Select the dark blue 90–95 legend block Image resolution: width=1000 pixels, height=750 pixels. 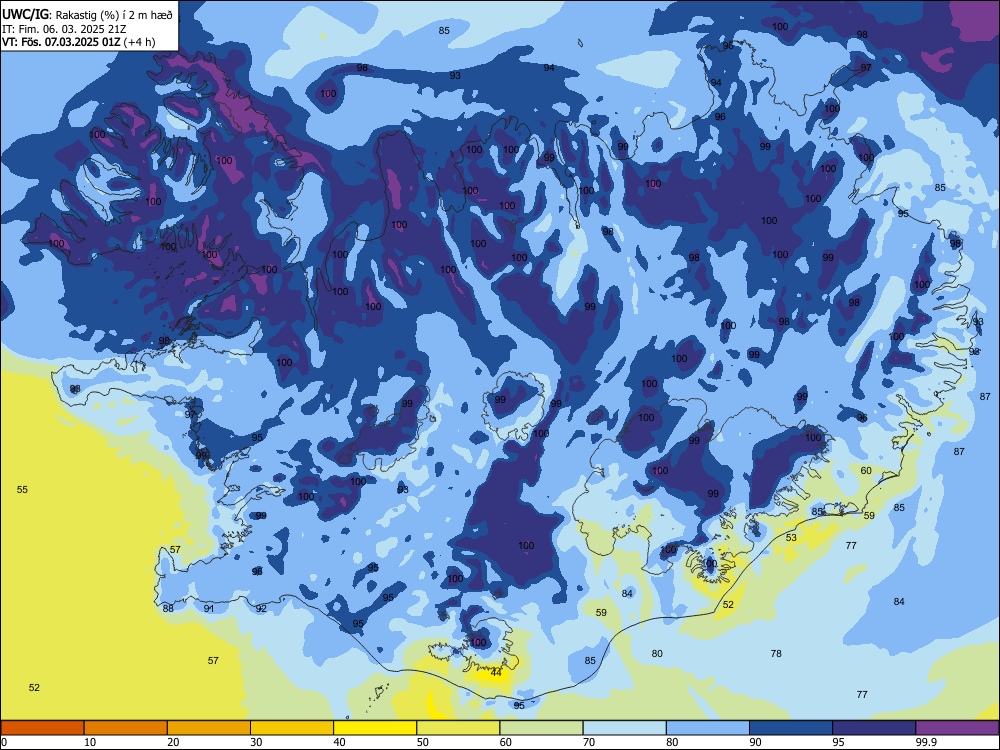tap(791, 728)
